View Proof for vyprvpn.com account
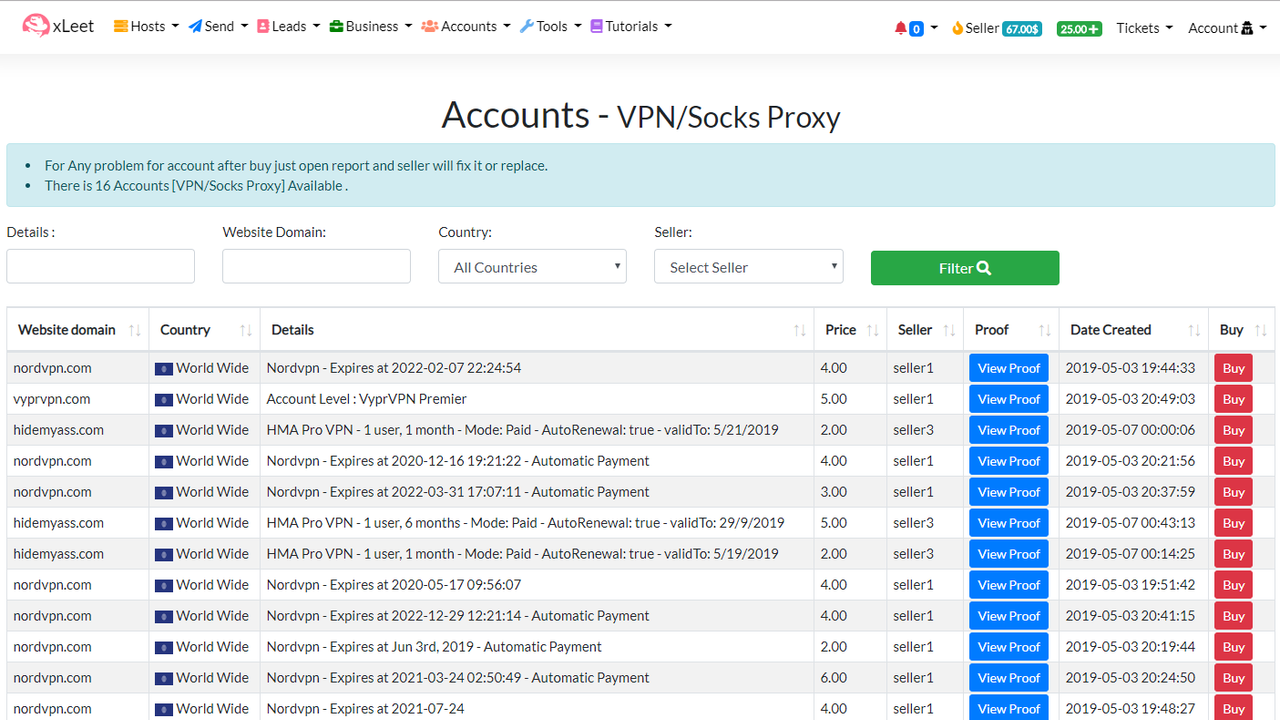Image resolution: width=1280 pixels, height=720 pixels. pos(1009,399)
